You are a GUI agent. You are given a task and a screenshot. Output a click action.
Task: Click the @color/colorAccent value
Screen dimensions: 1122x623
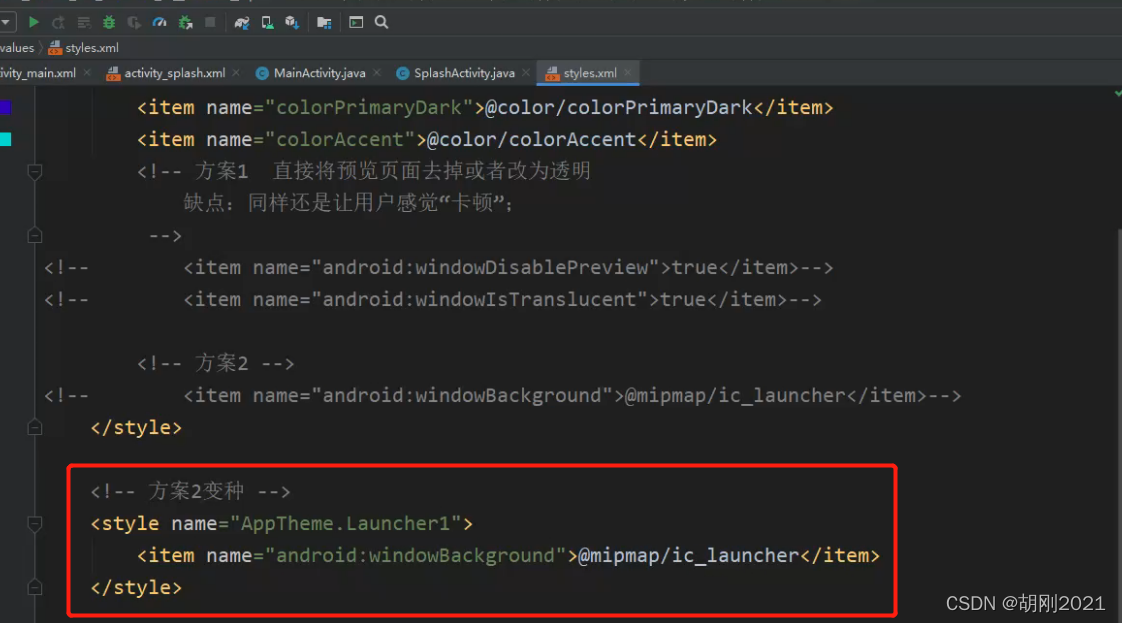(531, 139)
